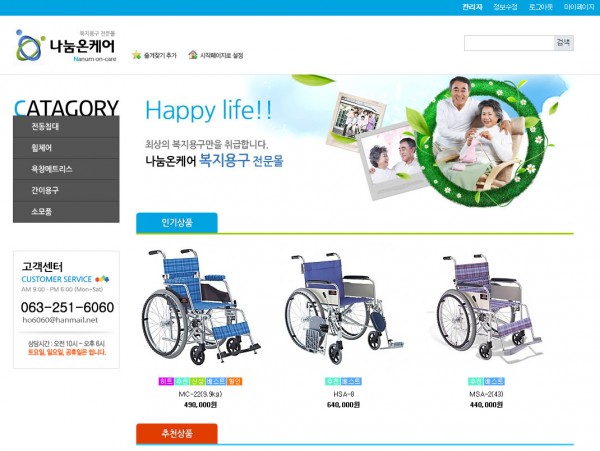Viewport: 600px width, 451px height.
Task: Click the star icon for 즐겨찾기 추가
Action: click(x=137, y=55)
